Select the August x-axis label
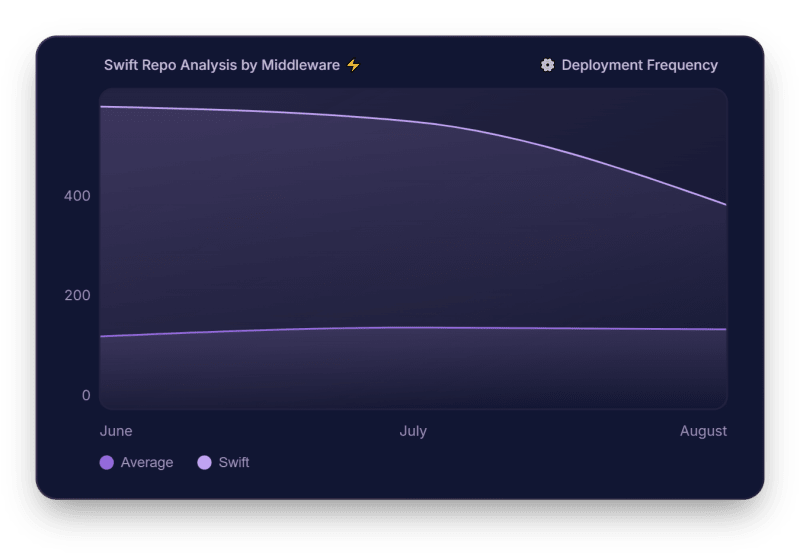800x553 pixels. (x=703, y=431)
